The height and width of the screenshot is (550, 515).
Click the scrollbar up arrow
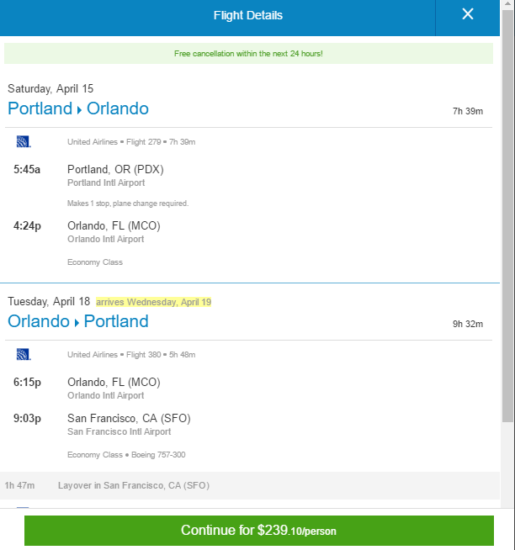tap(507, 4)
